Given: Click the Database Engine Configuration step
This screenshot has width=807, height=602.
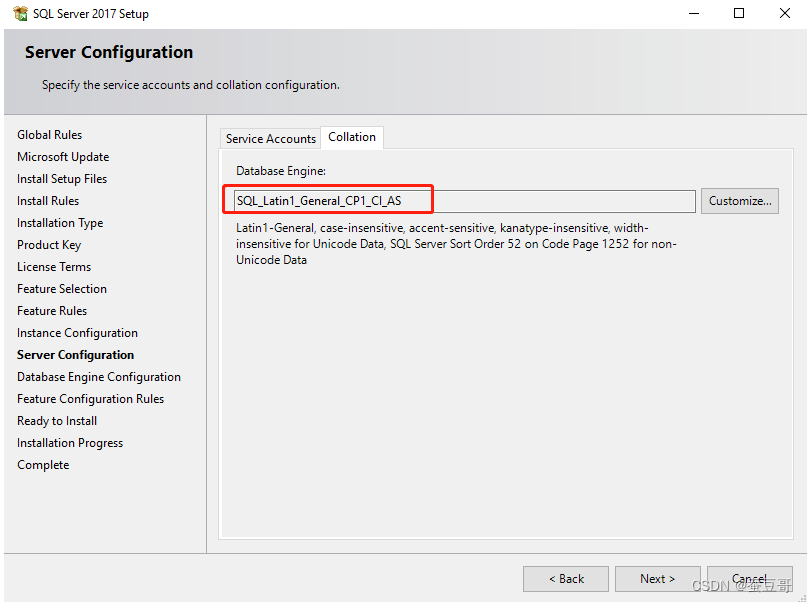Looking at the screenshot, I should click(99, 377).
